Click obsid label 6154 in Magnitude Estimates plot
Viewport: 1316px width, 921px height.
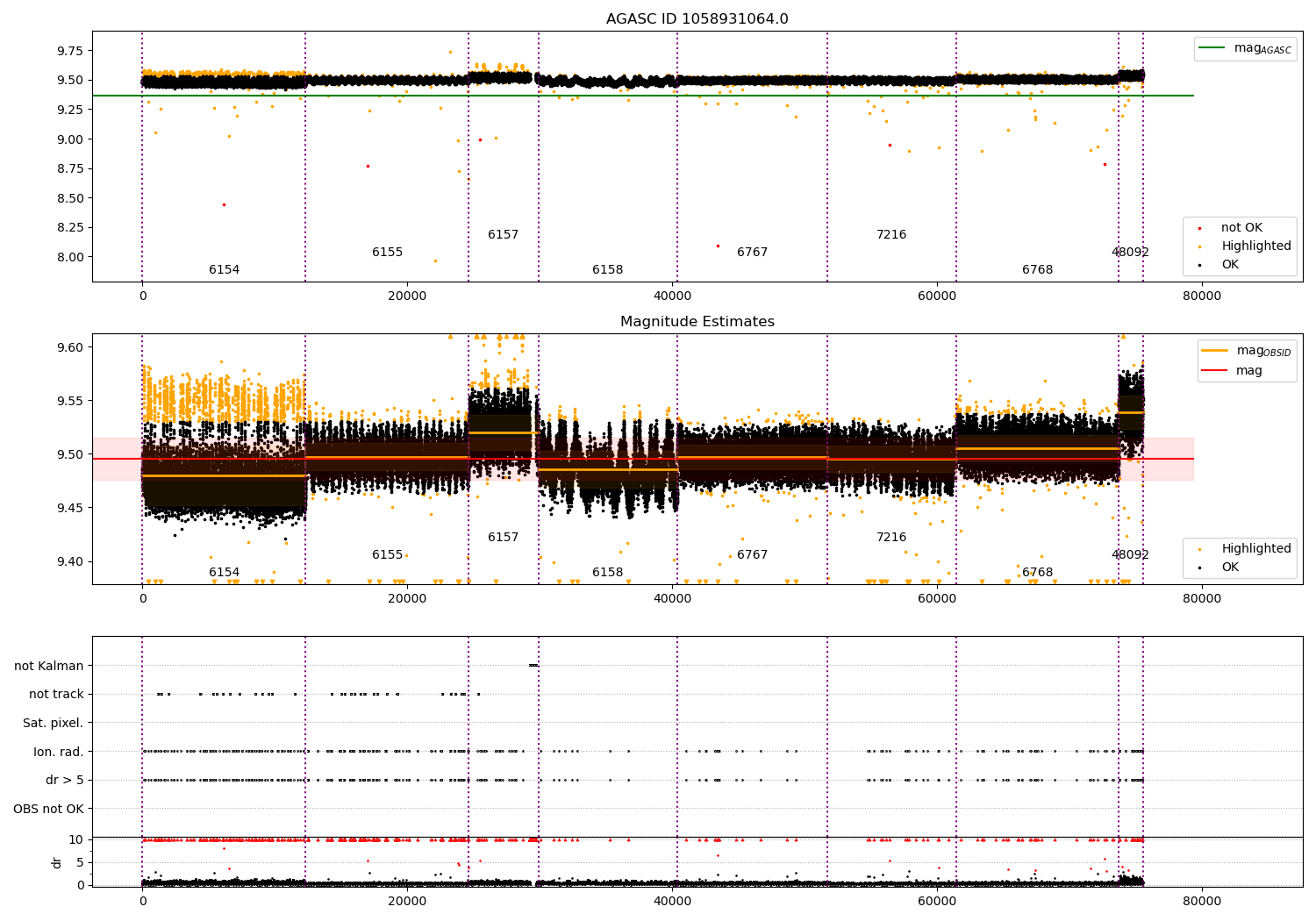[224, 573]
